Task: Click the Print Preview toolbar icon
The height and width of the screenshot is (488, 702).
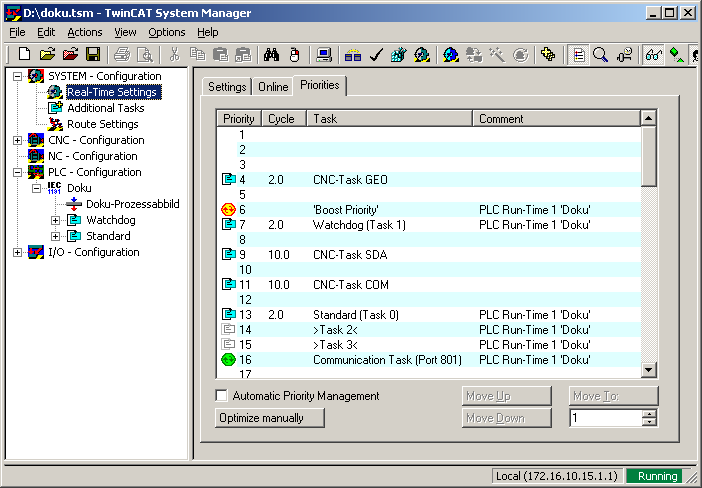Action: point(145,55)
